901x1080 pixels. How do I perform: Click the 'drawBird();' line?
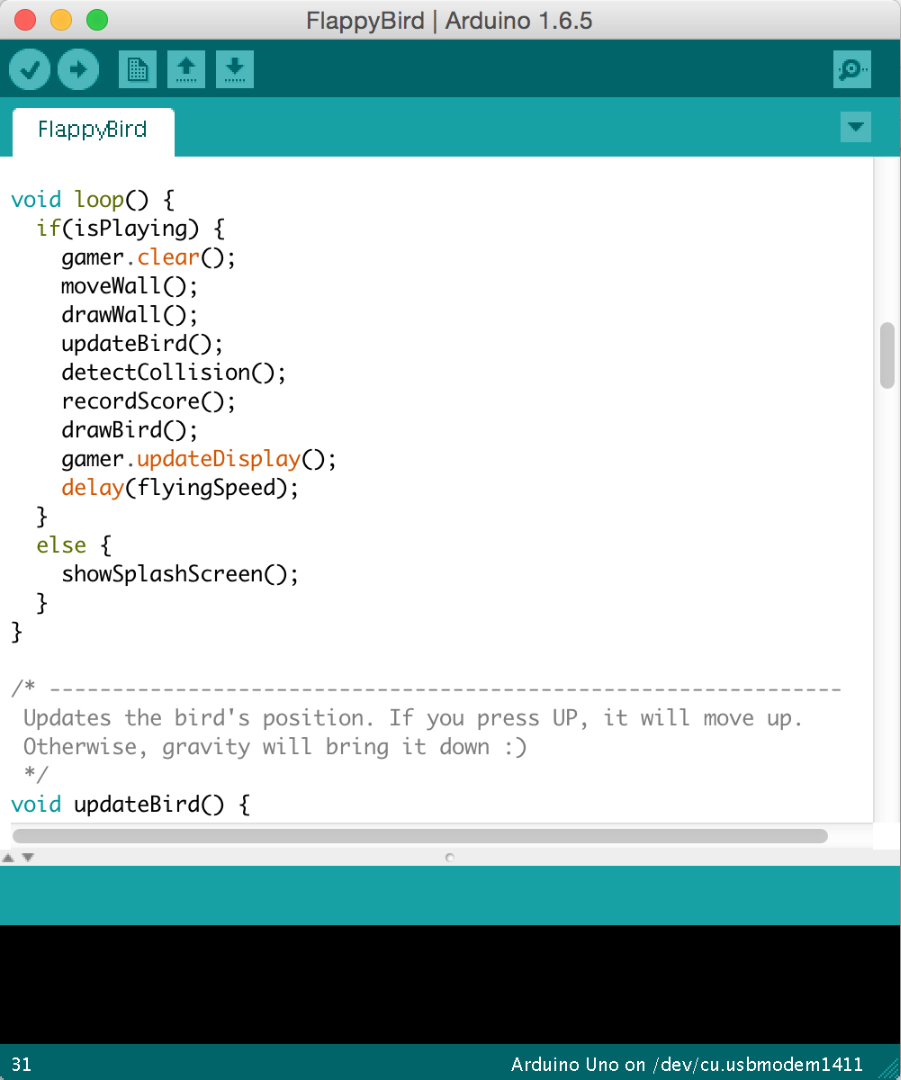pyautogui.click(x=130, y=430)
